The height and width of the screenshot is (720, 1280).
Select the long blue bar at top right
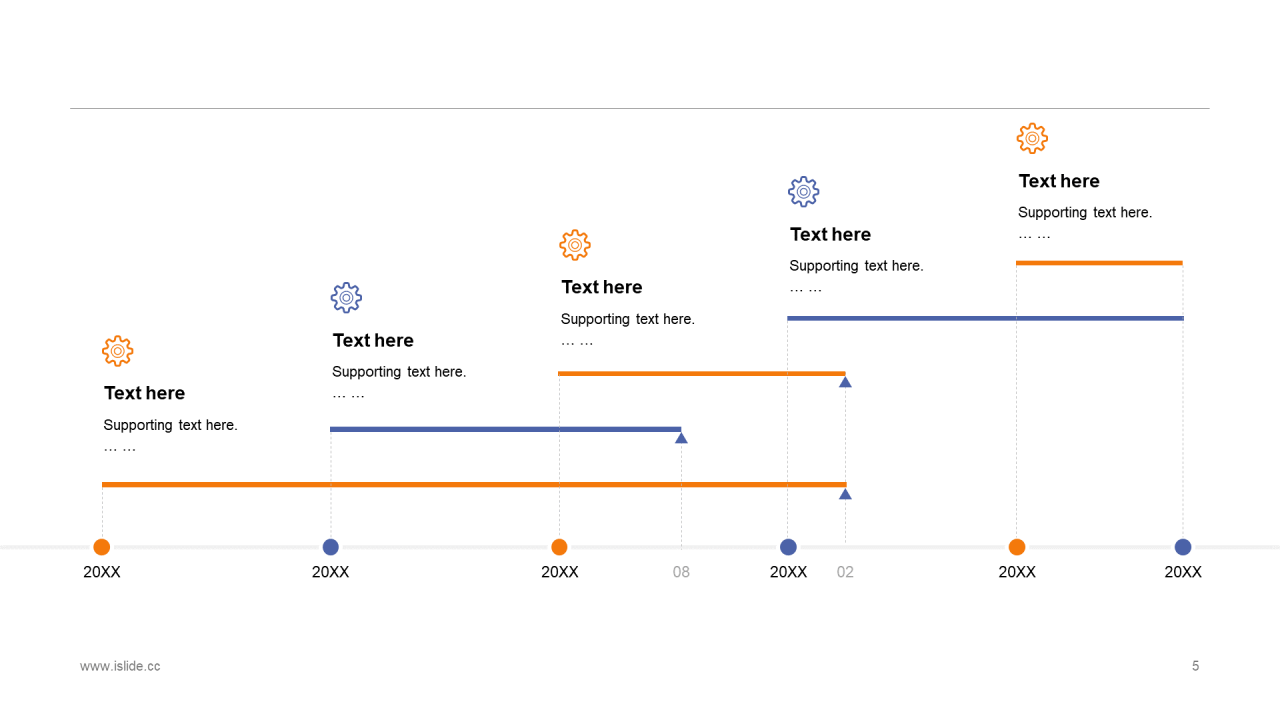pos(985,318)
